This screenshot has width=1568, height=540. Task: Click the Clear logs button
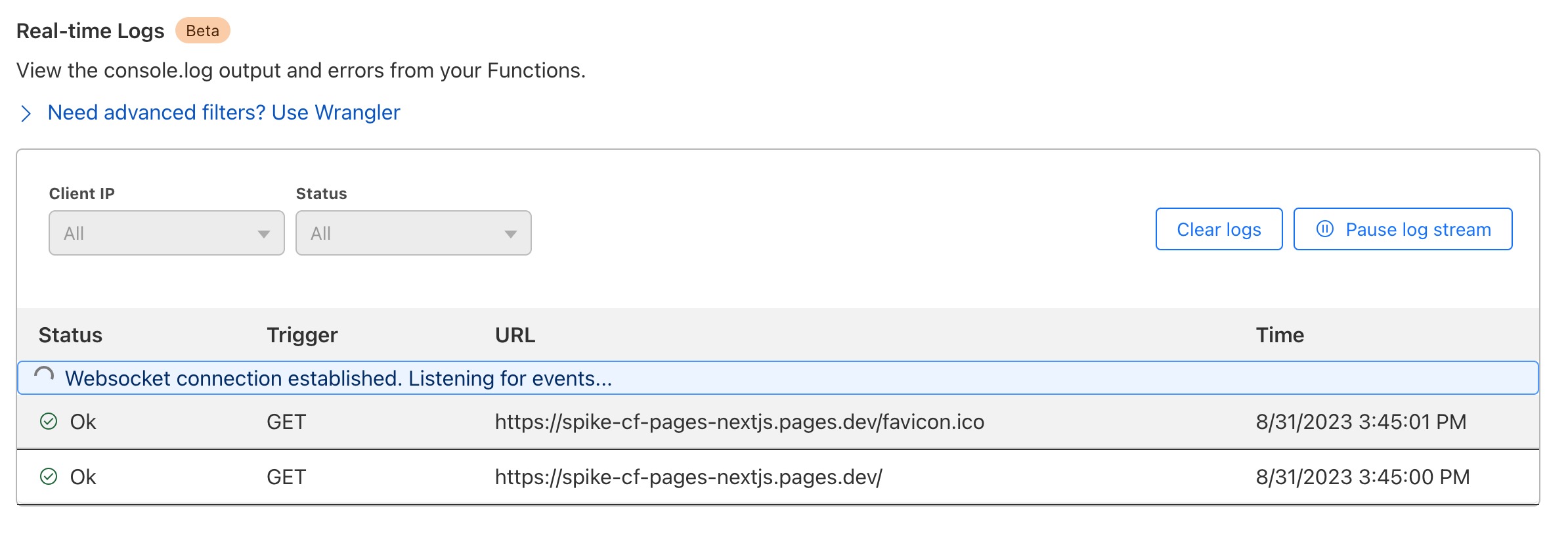point(1219,229)
